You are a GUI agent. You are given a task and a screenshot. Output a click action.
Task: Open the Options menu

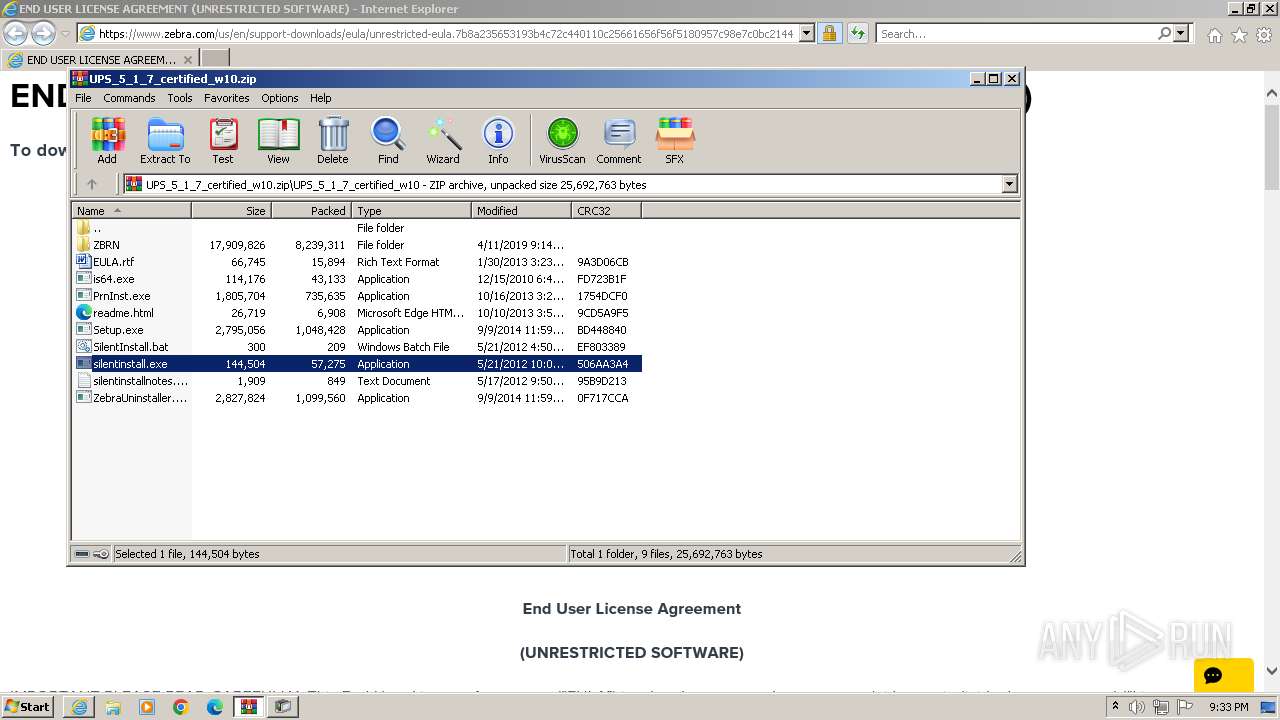tap(280, 98)
